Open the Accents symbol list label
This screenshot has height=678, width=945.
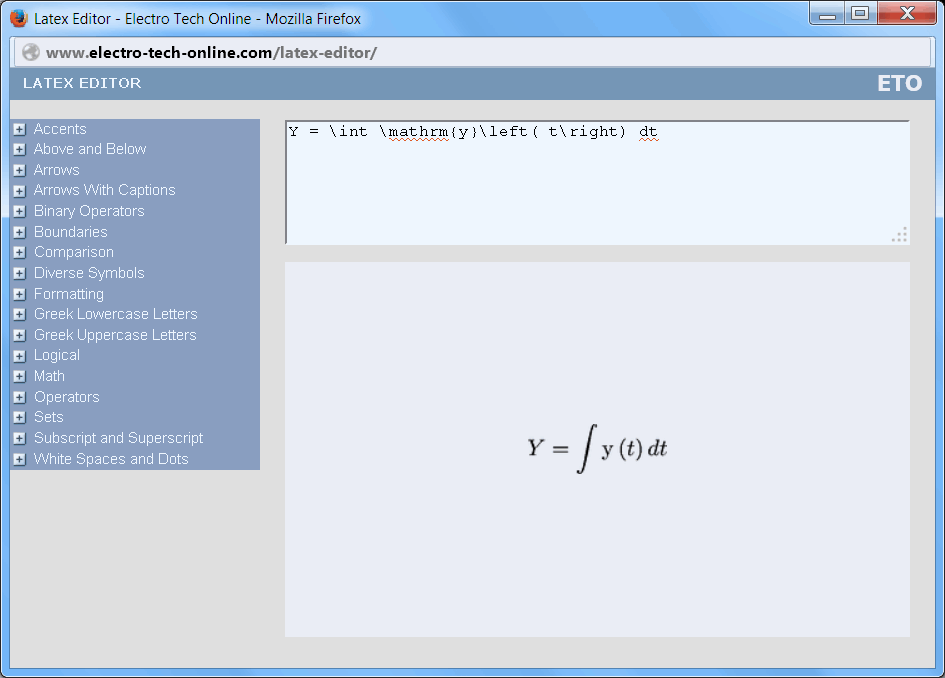60,129
